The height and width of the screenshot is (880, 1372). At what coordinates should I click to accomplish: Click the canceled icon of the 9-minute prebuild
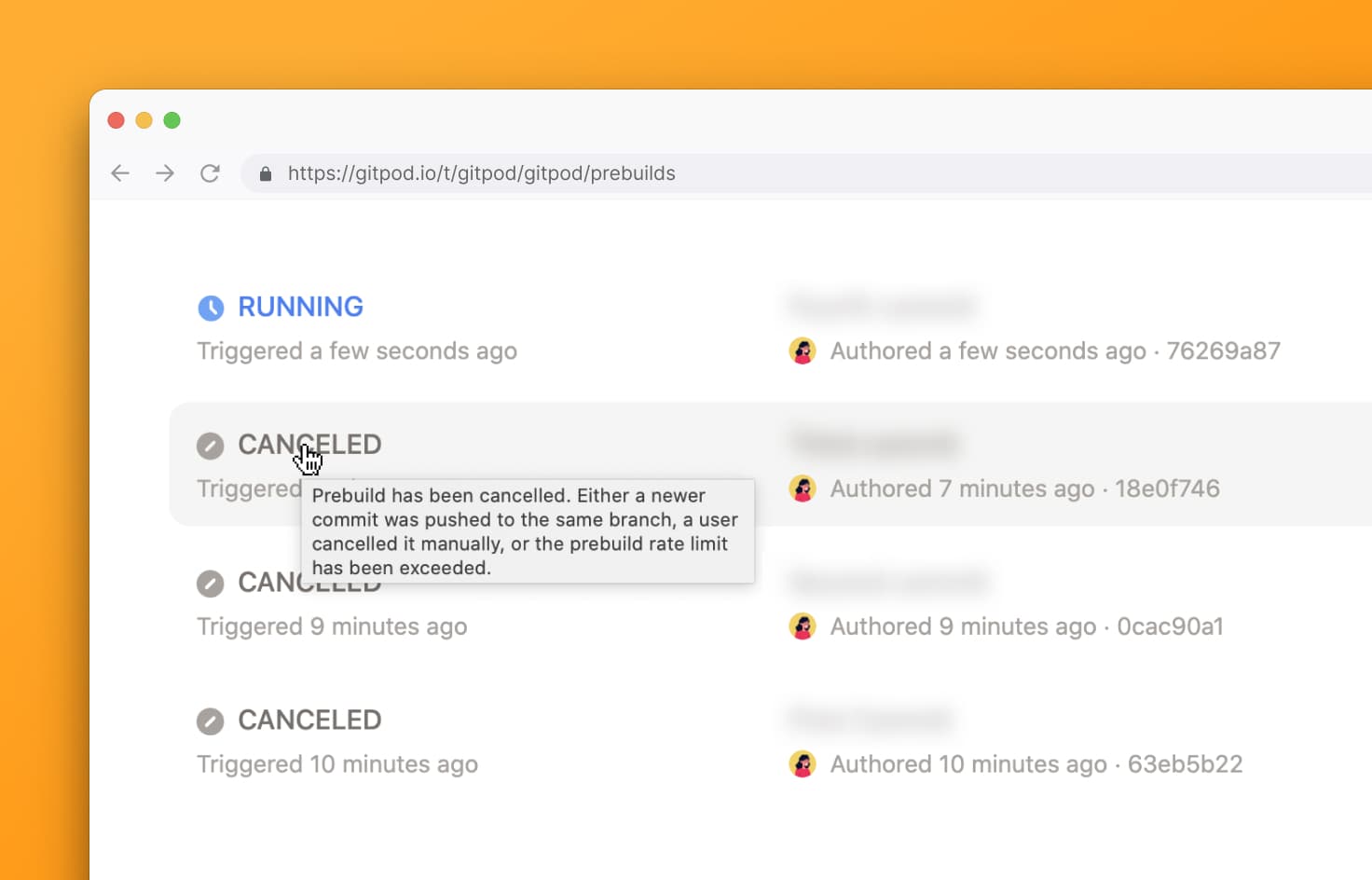pyautogui.click(x=211, y=584)
